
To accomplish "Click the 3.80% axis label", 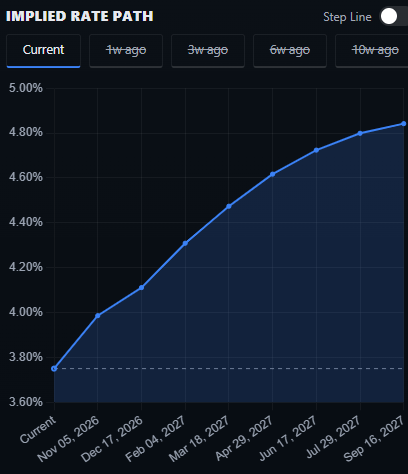I will pos(26,357).
